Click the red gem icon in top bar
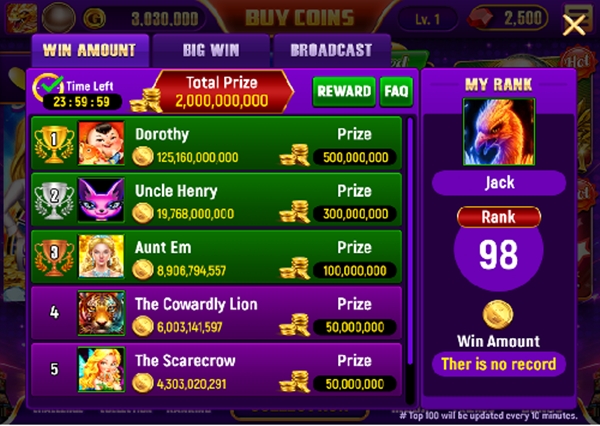This screenshot has width=600, height=426. tap(480, 18)
